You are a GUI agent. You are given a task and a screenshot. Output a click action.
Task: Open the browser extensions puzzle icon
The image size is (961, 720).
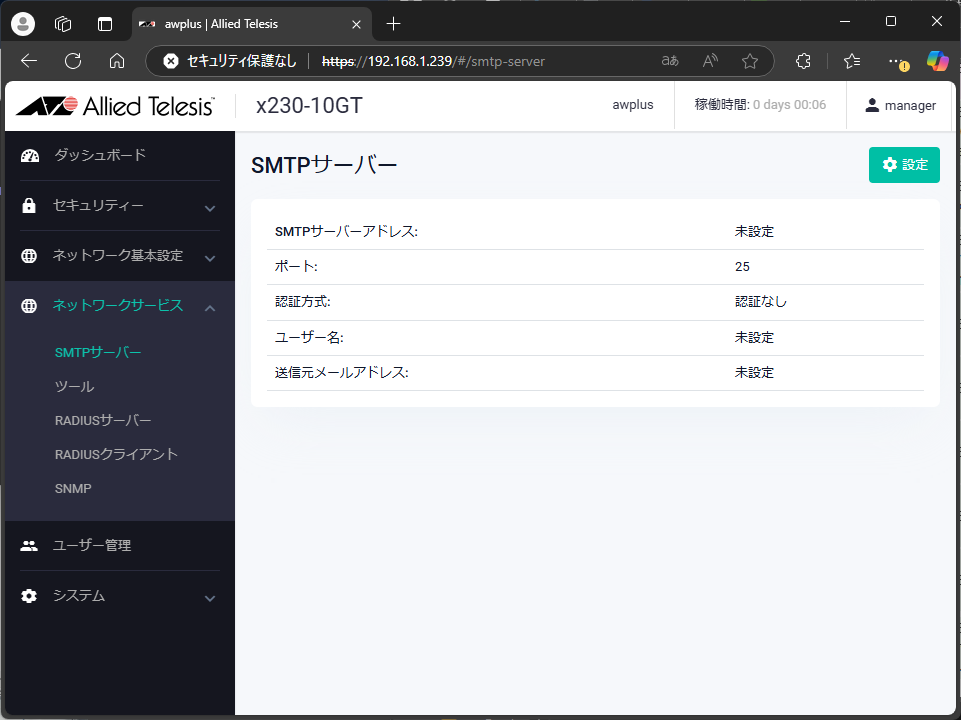(803, 61)
